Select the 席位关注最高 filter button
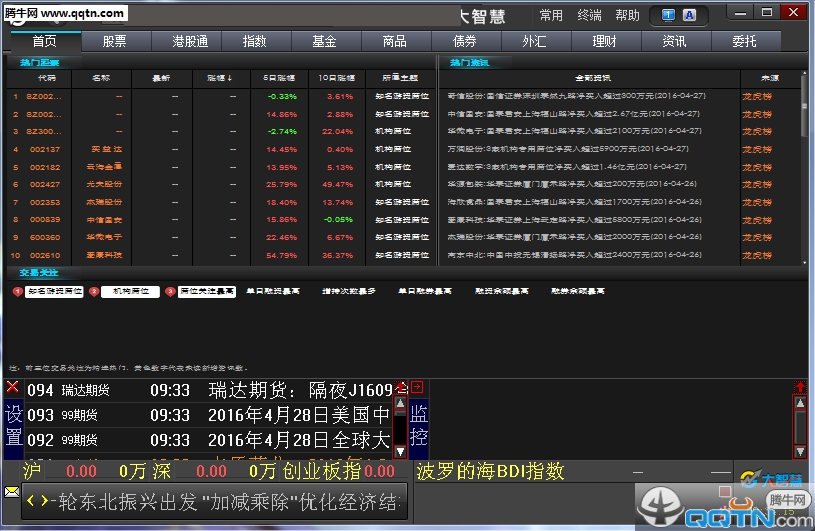Screen dimensions: 815x531 pyautogui.click(x=207, y=291)
